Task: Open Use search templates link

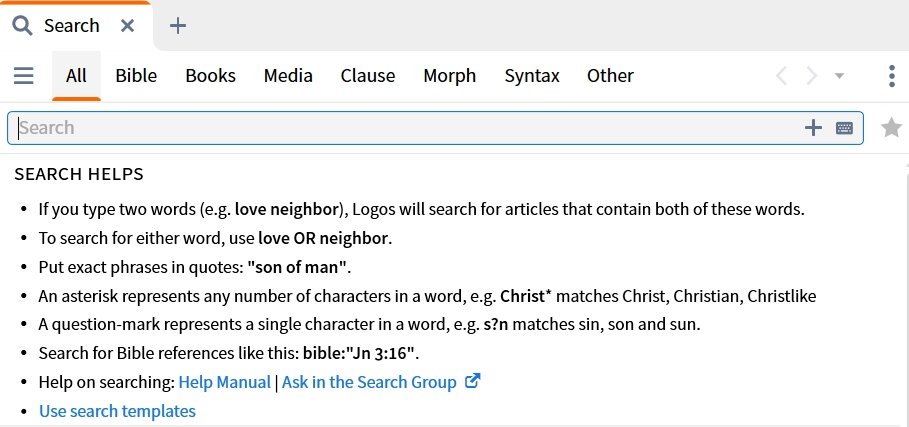Action: pyautogui.click(x=117, y=411)
